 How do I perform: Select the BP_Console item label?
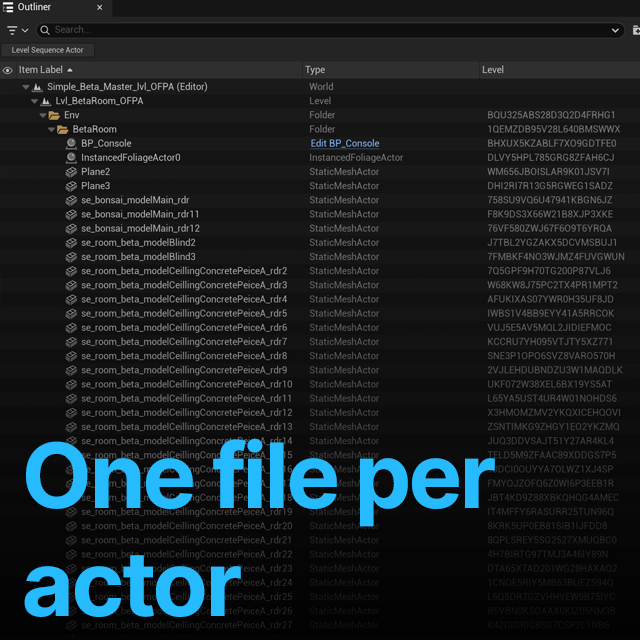(x=106, y=143)
